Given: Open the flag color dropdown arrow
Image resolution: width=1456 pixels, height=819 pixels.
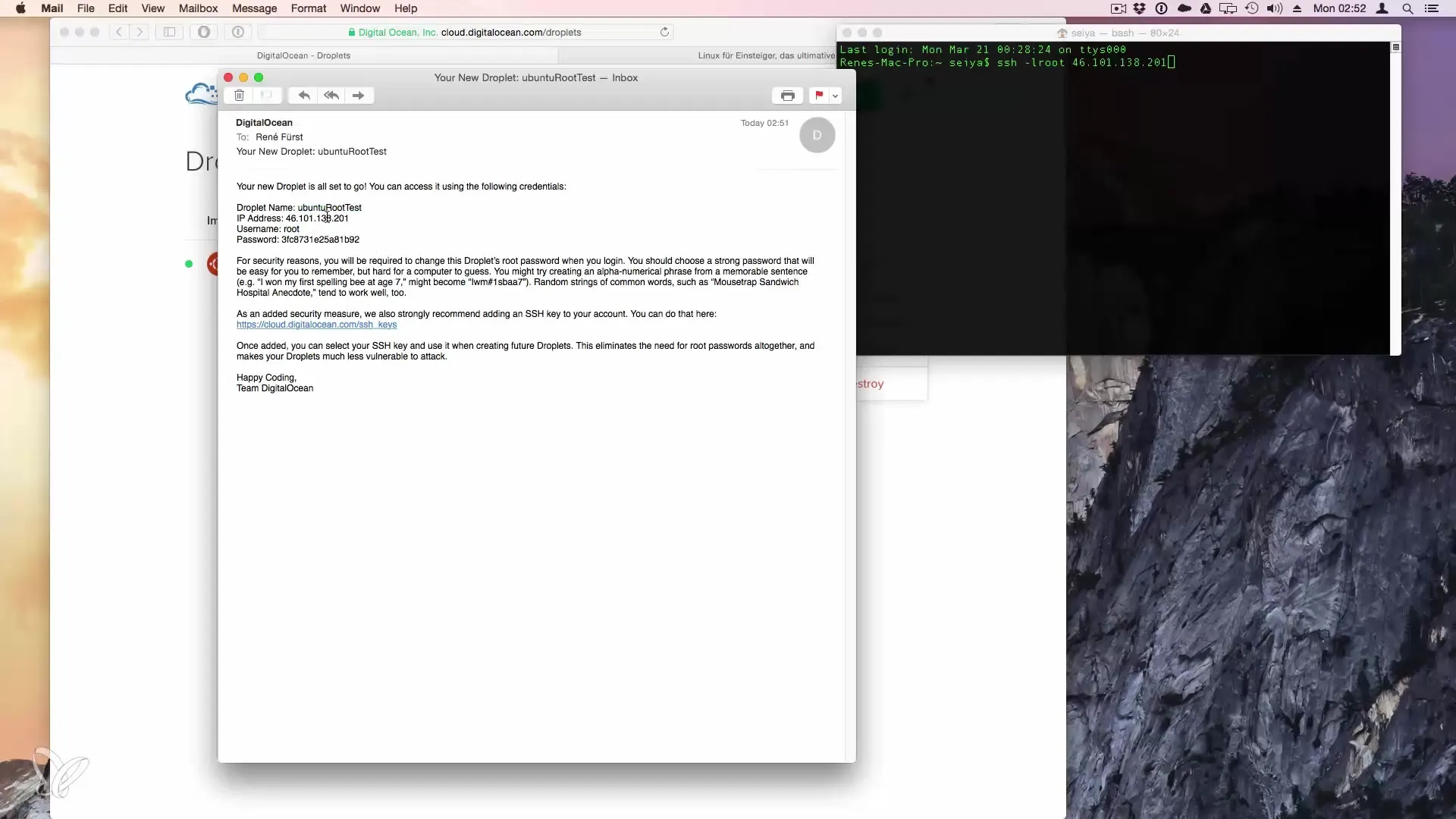Looking at the screenshot, I should click(835, 96).
